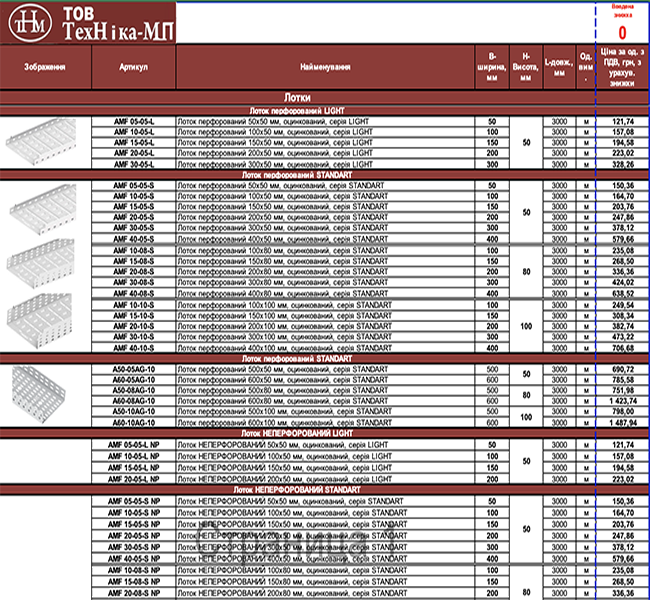Select article cell AMF 10-08-S
650x600 pixels.
(133, 250)
